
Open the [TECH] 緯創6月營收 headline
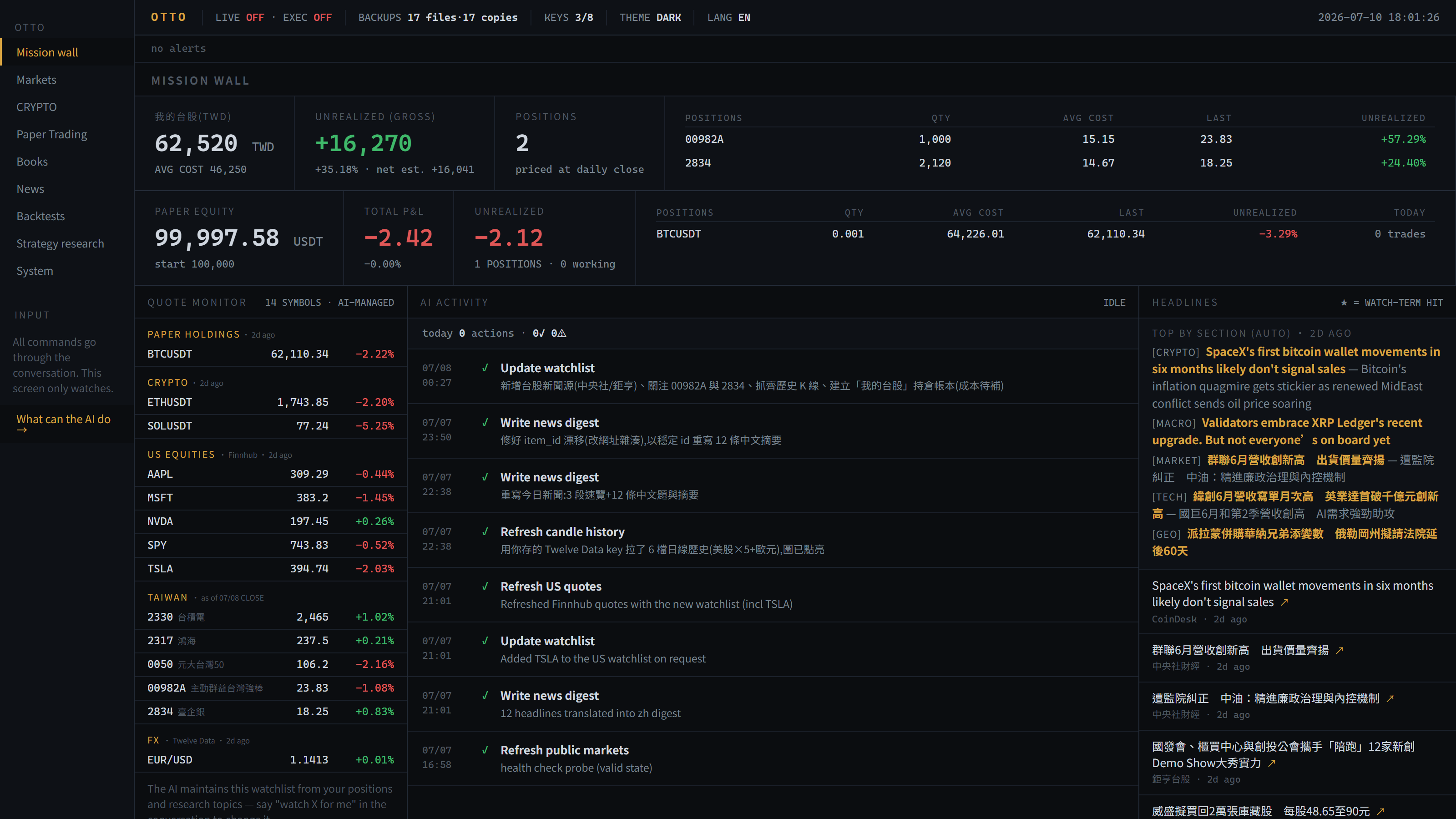[x=1295, y=505]
